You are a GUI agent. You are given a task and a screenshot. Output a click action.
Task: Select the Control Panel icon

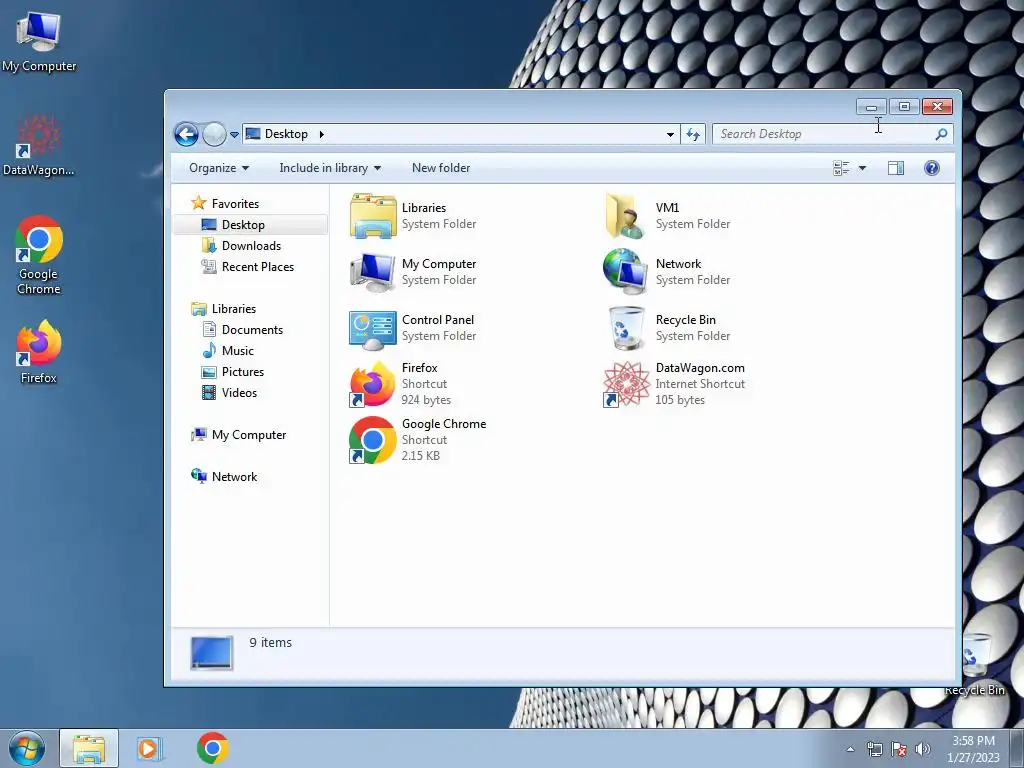[373, 330]
